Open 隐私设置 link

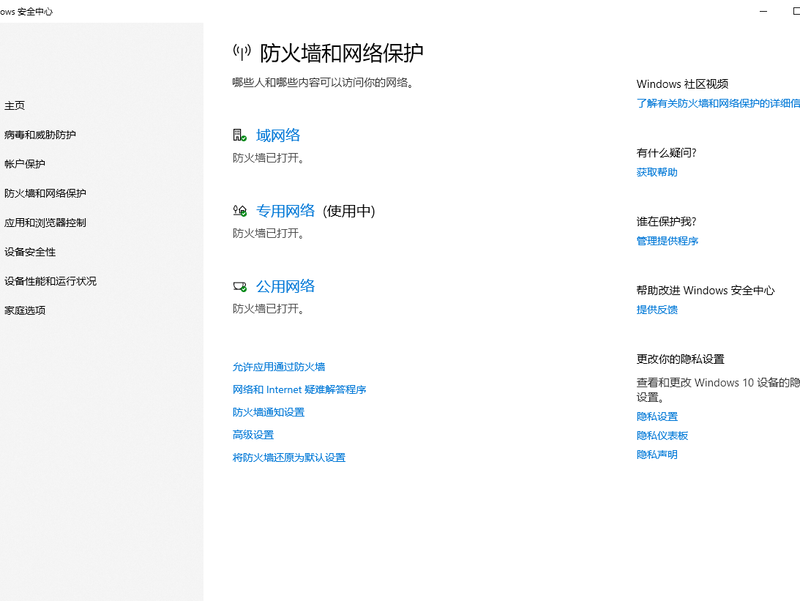657,417
